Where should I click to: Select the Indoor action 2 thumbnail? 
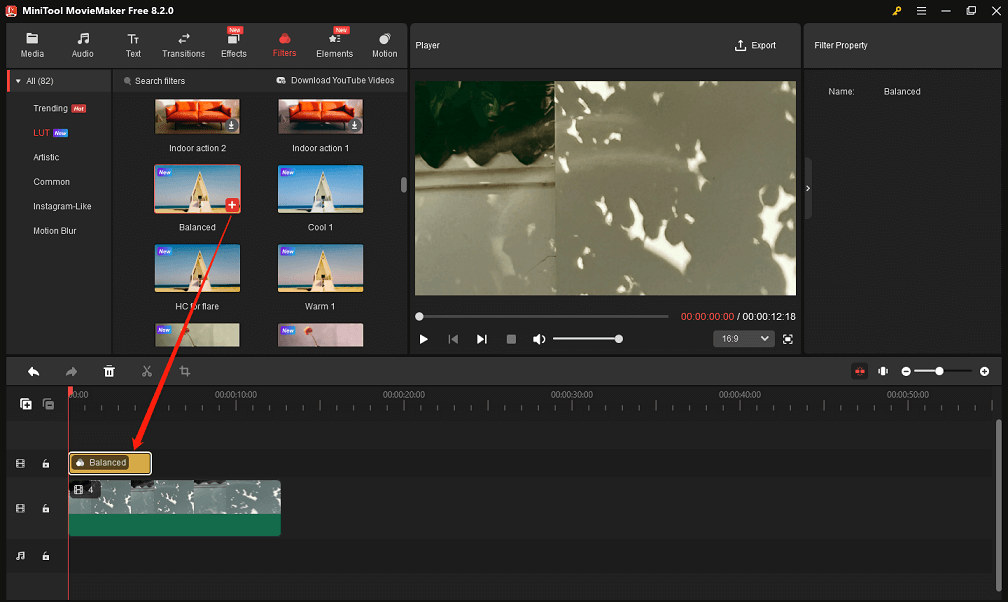tap(197, 116)
